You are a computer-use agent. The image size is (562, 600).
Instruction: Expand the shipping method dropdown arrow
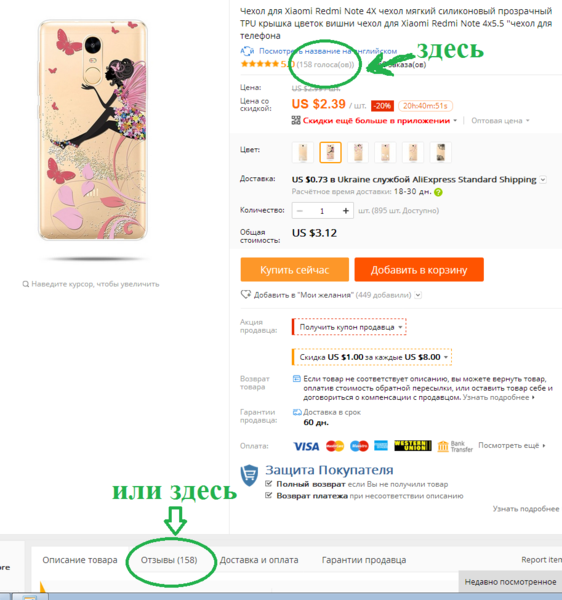pos(543,179)
